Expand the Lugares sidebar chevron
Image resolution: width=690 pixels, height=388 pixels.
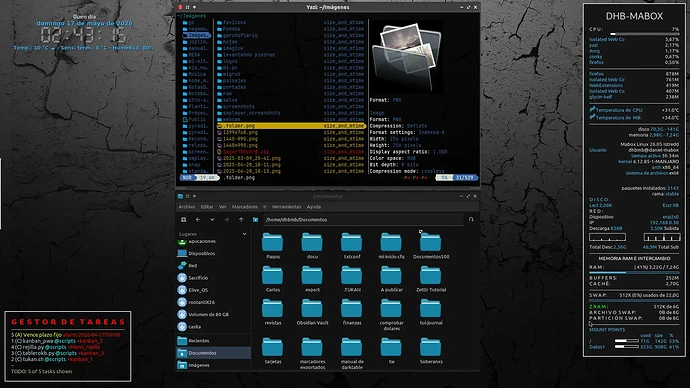click(245, 234)
